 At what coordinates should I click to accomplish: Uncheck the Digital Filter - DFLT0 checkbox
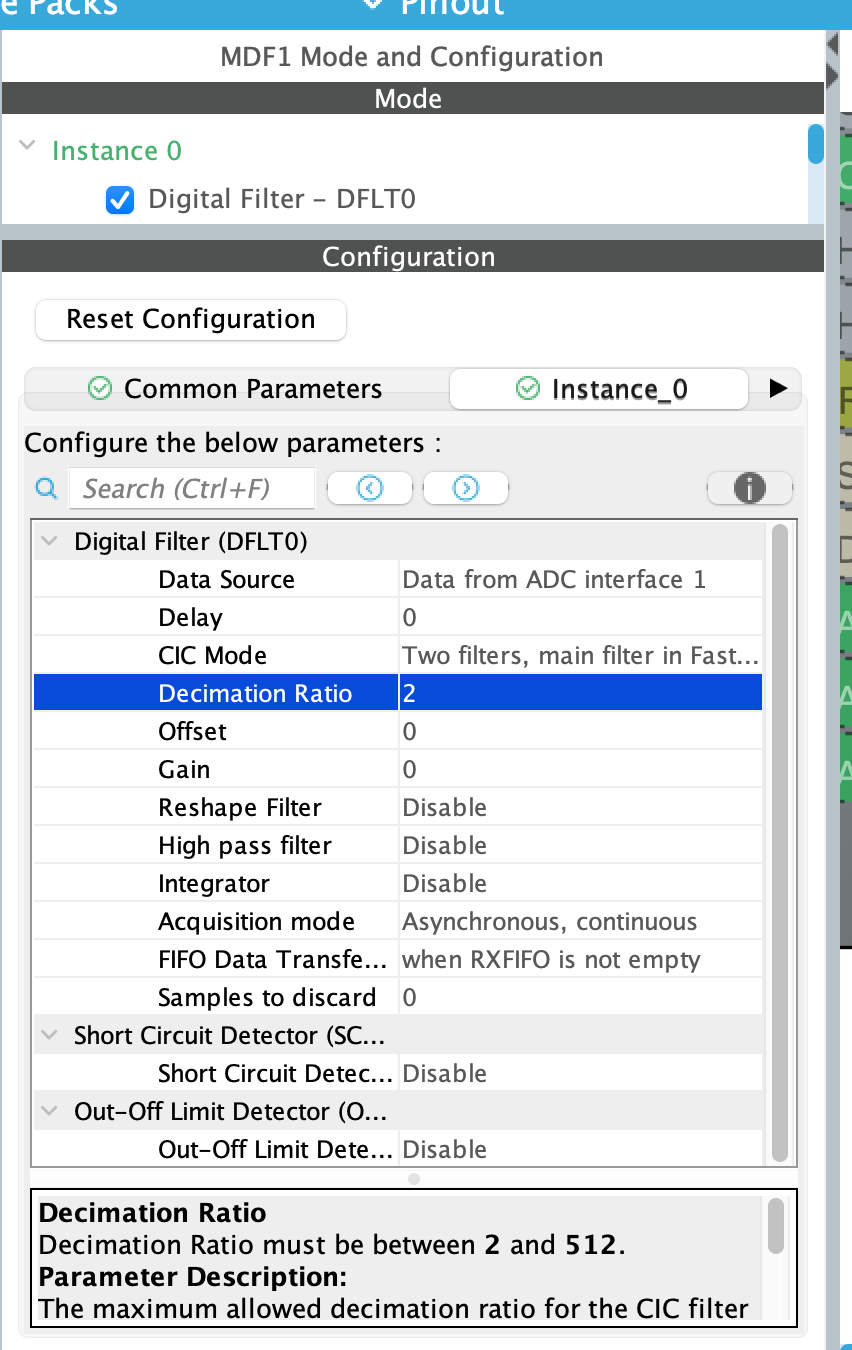tap(119, 199)
